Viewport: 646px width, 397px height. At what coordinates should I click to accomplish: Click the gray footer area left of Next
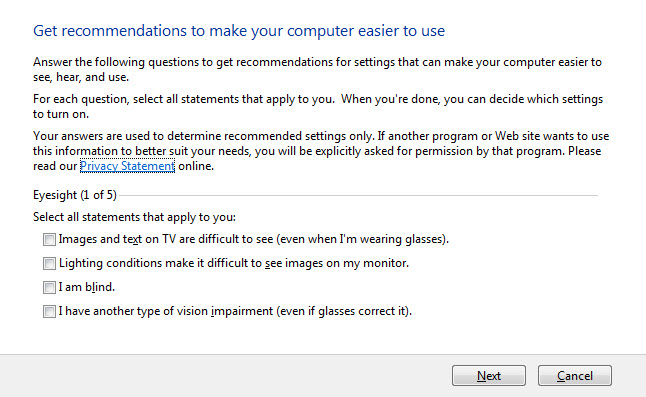tap(226, 376)
